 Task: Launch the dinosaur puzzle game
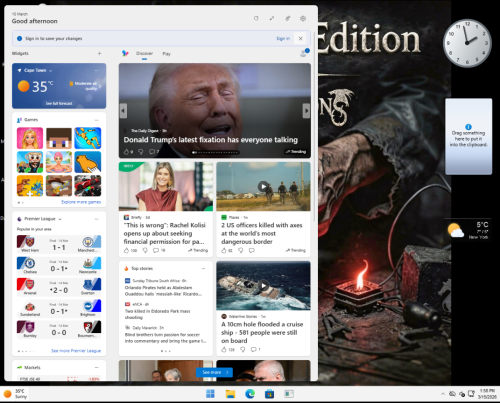(x=30, y=186)
